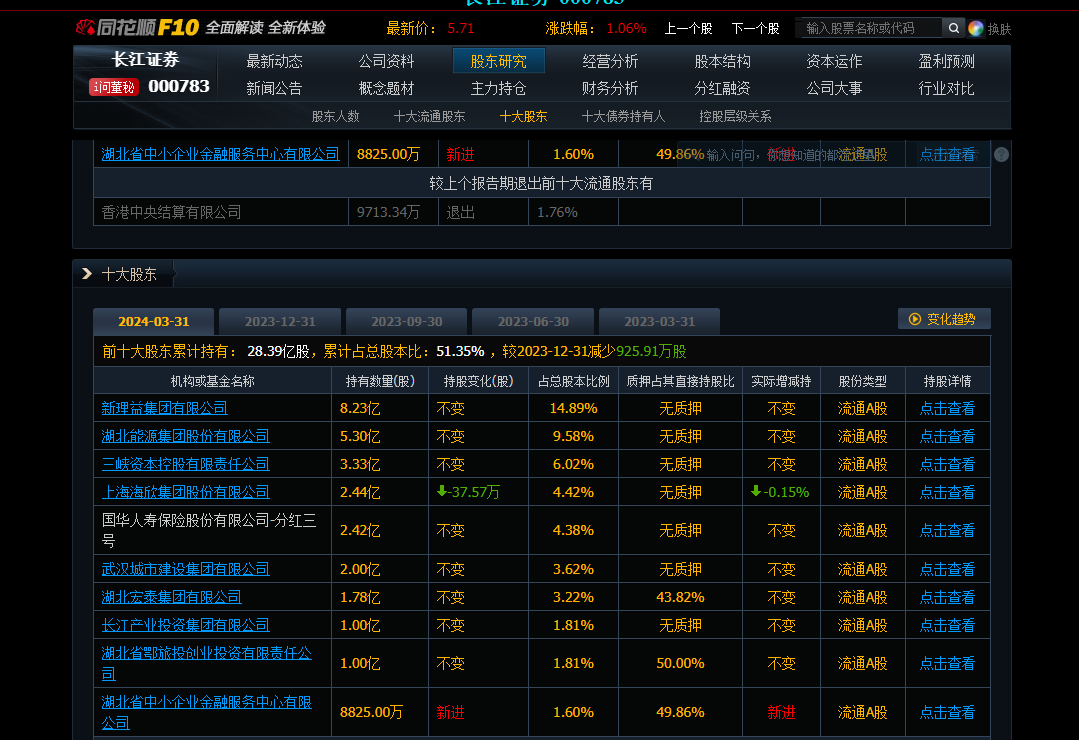The width and height of the screenshot is (1079, 740).
Task: Click the -0.15% actual change cell
Action: [x=781, y=492]
